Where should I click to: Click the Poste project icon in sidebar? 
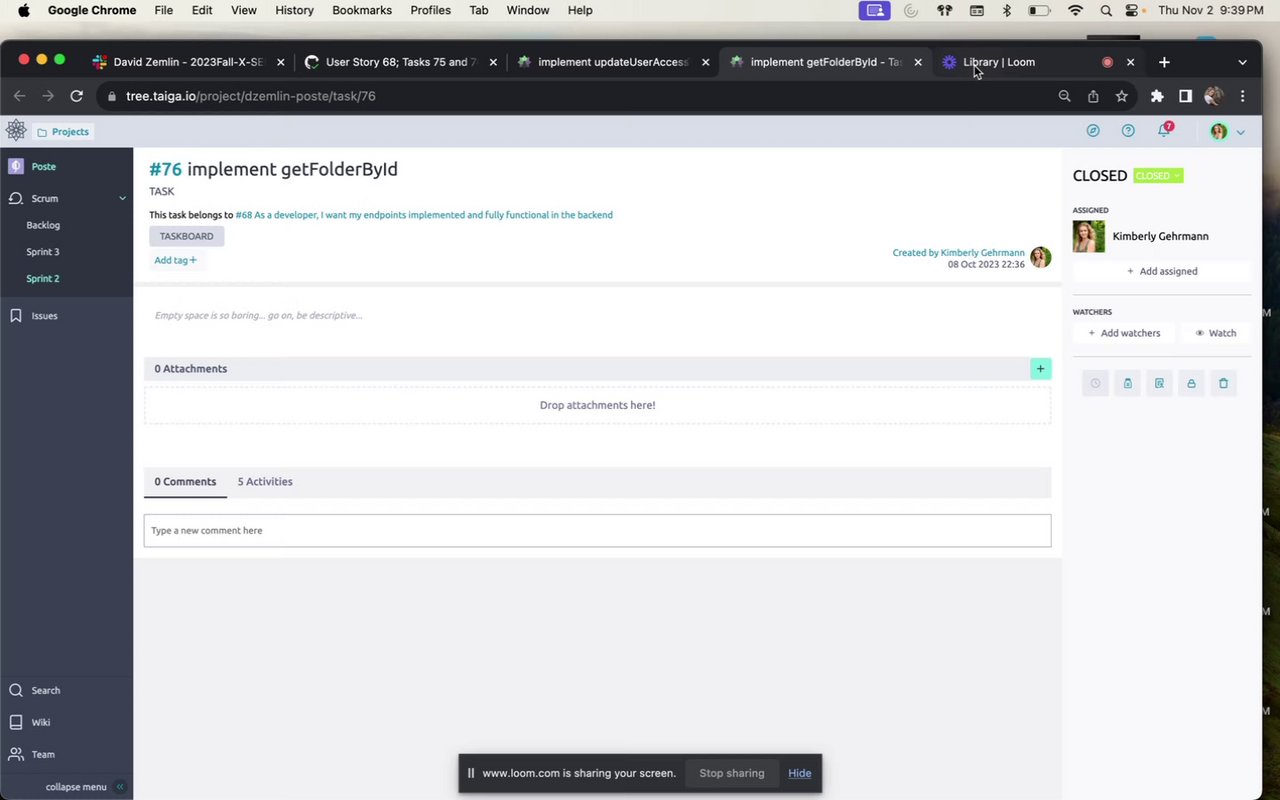pos(16,167)
